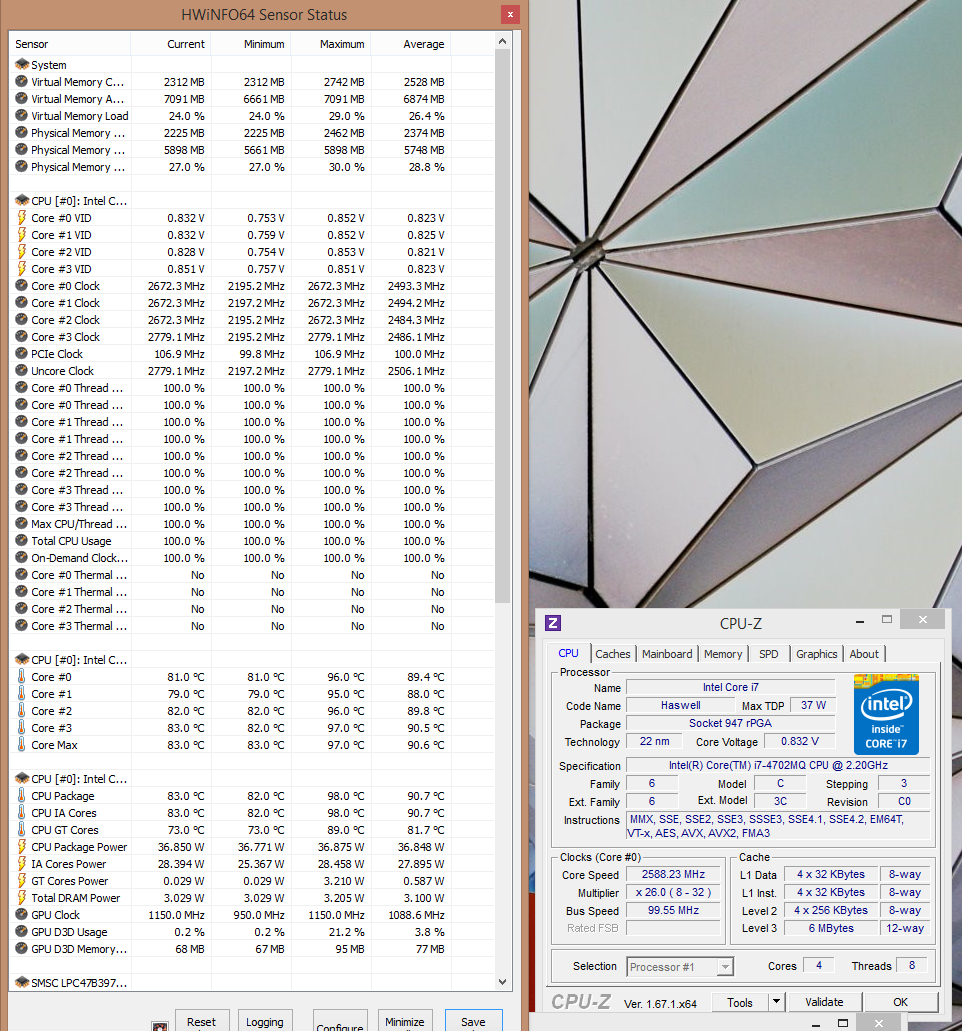Screen dimensions: 962x1031
Task: Switch to the Memory tab in CPU-Z
Action: coord(723,654)
